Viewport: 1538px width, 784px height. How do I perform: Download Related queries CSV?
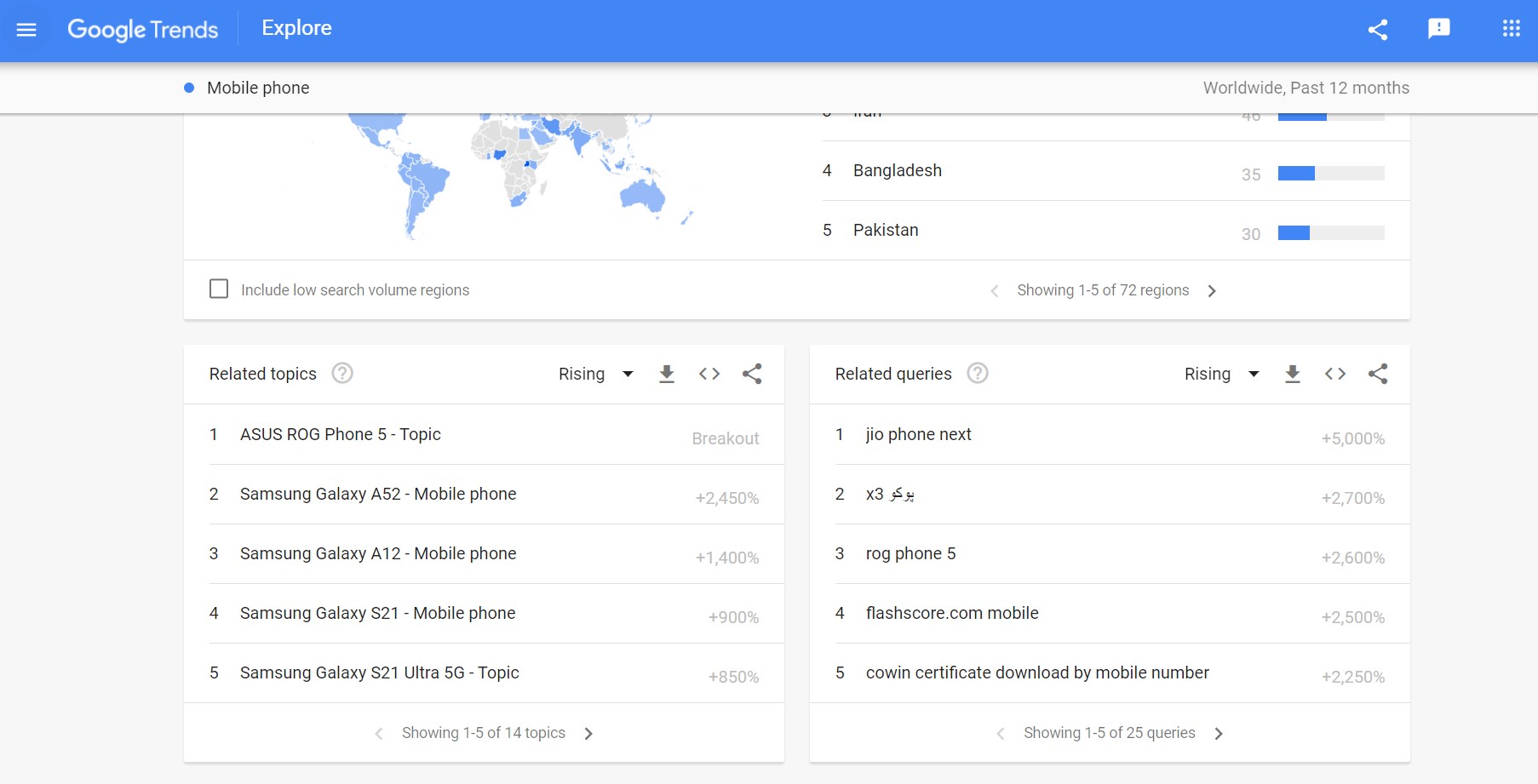(x=1293, y=374)
